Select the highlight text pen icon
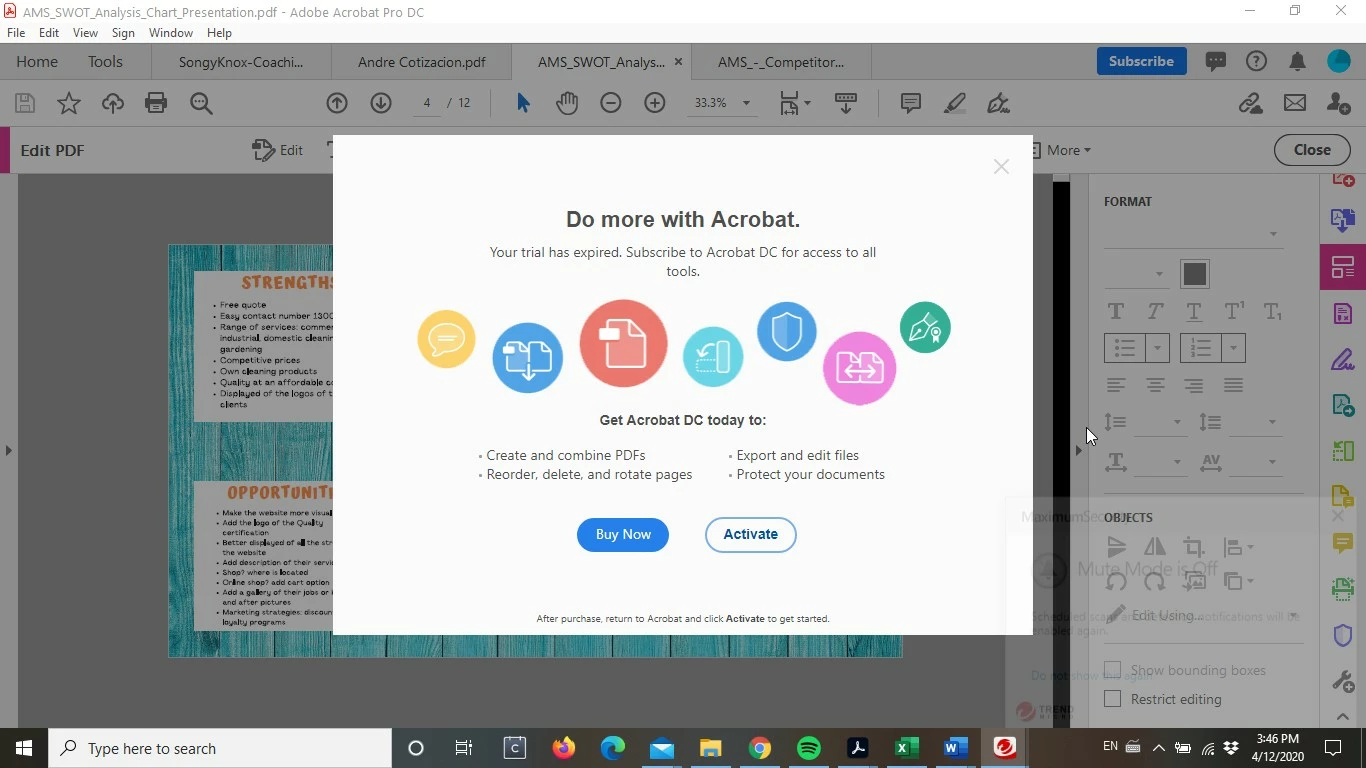 coord(955,103)
